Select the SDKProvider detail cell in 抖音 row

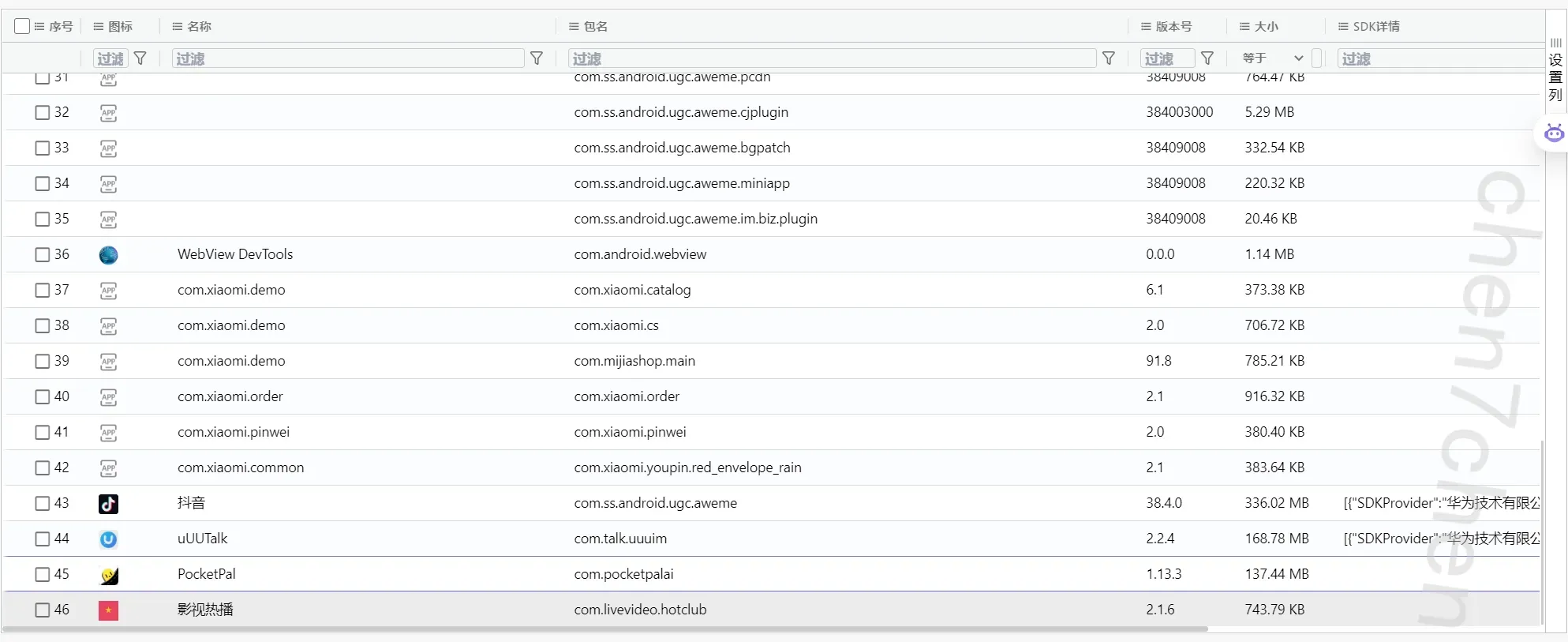[x=1441, y=503]
